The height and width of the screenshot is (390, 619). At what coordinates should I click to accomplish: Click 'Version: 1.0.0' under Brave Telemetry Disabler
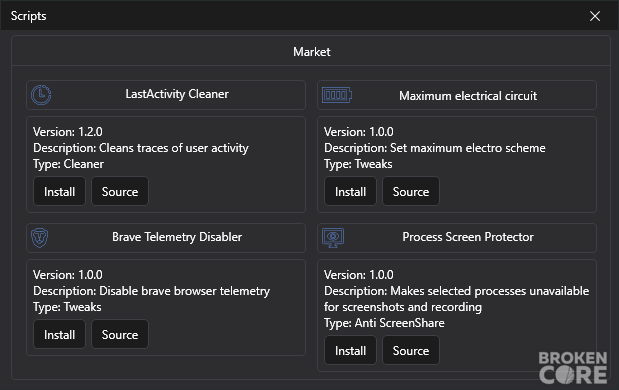click(68, 274)
